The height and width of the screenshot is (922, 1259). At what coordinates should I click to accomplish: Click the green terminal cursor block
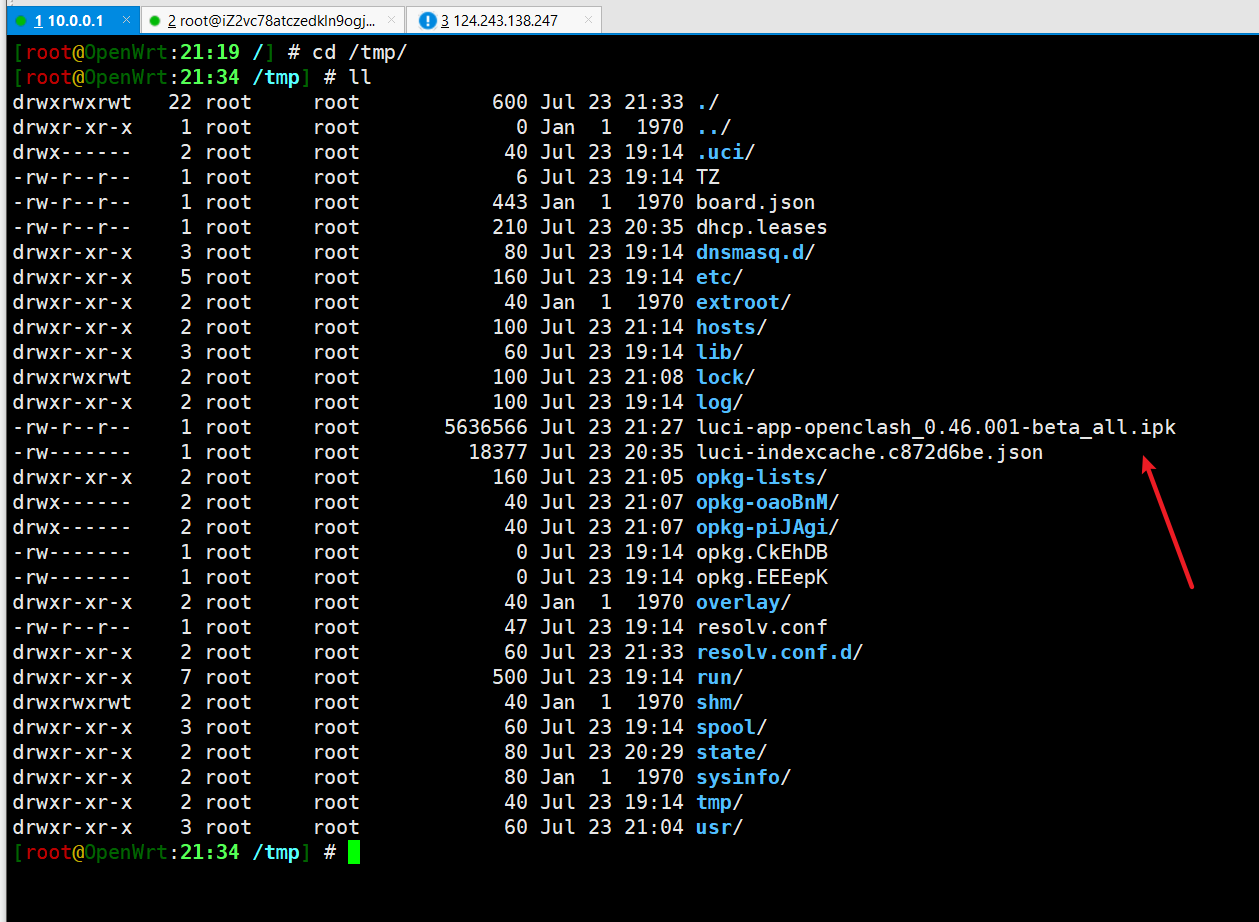[x=353, y=852]
